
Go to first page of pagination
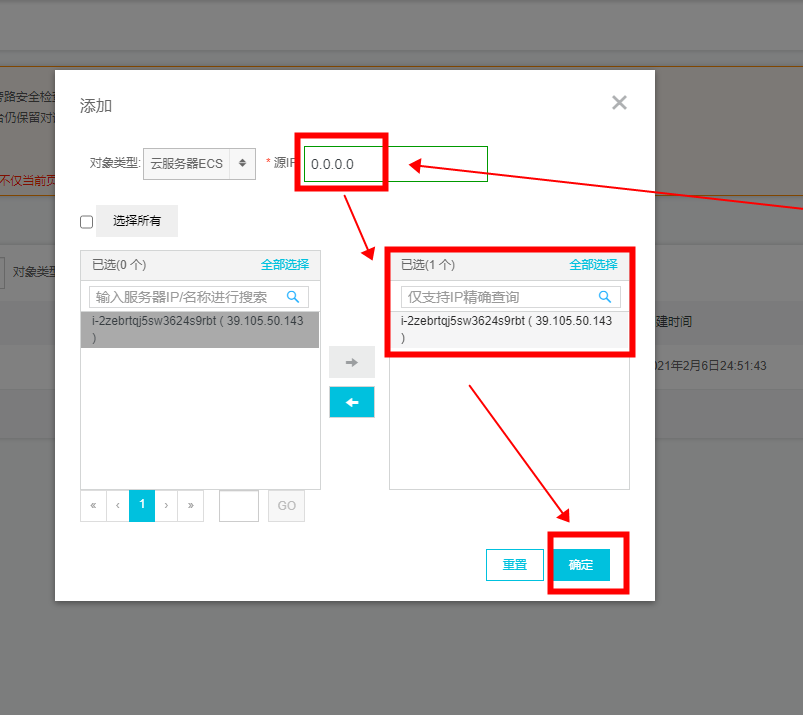[93, 506]
